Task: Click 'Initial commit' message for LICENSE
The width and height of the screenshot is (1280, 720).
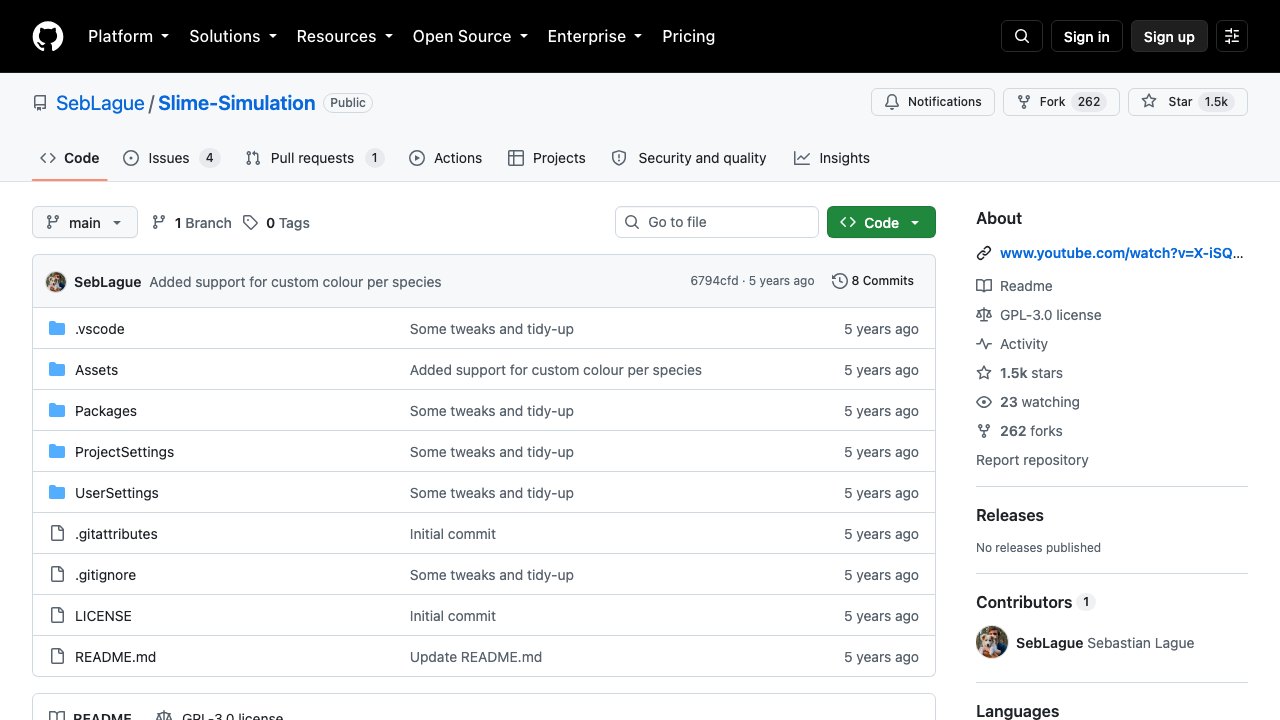Action: coord(453,616)
